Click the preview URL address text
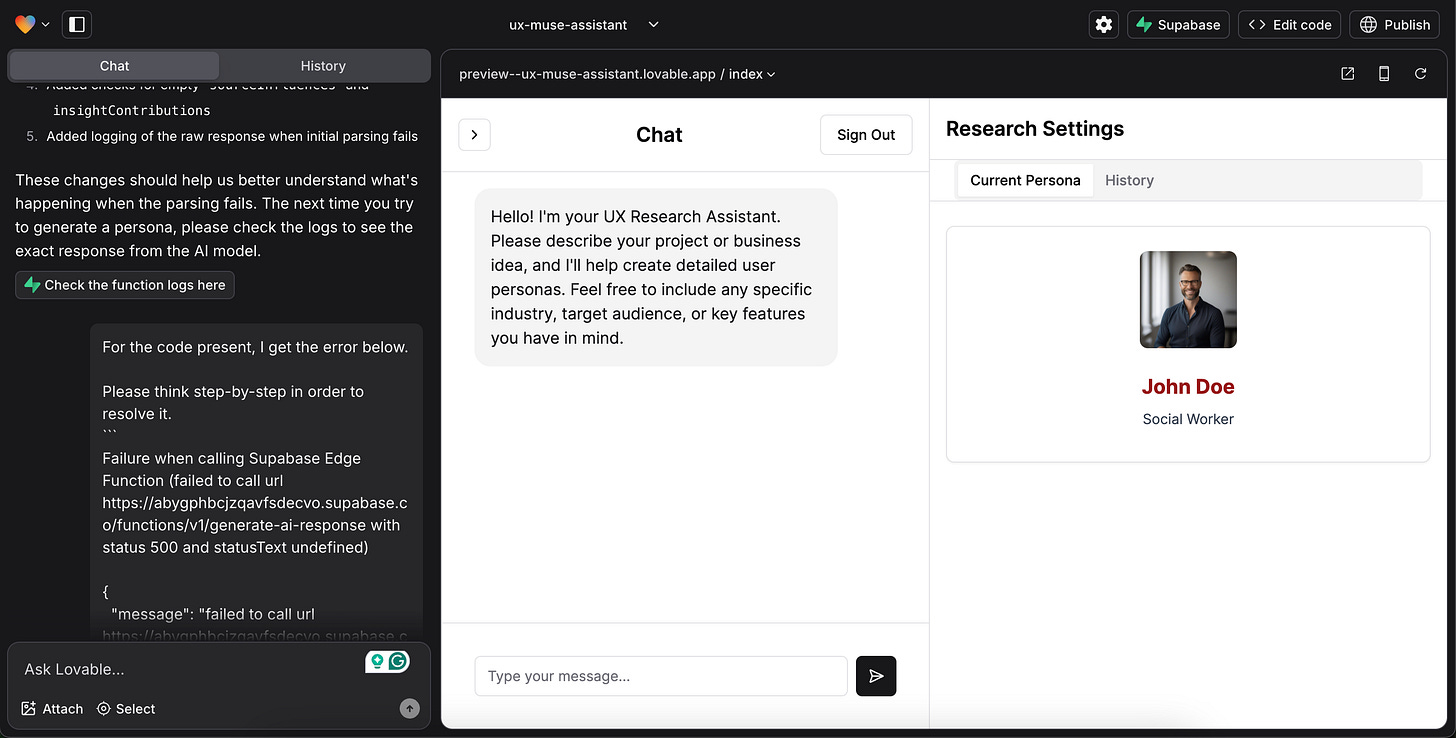1456x738 pixels. click(587, 74)
